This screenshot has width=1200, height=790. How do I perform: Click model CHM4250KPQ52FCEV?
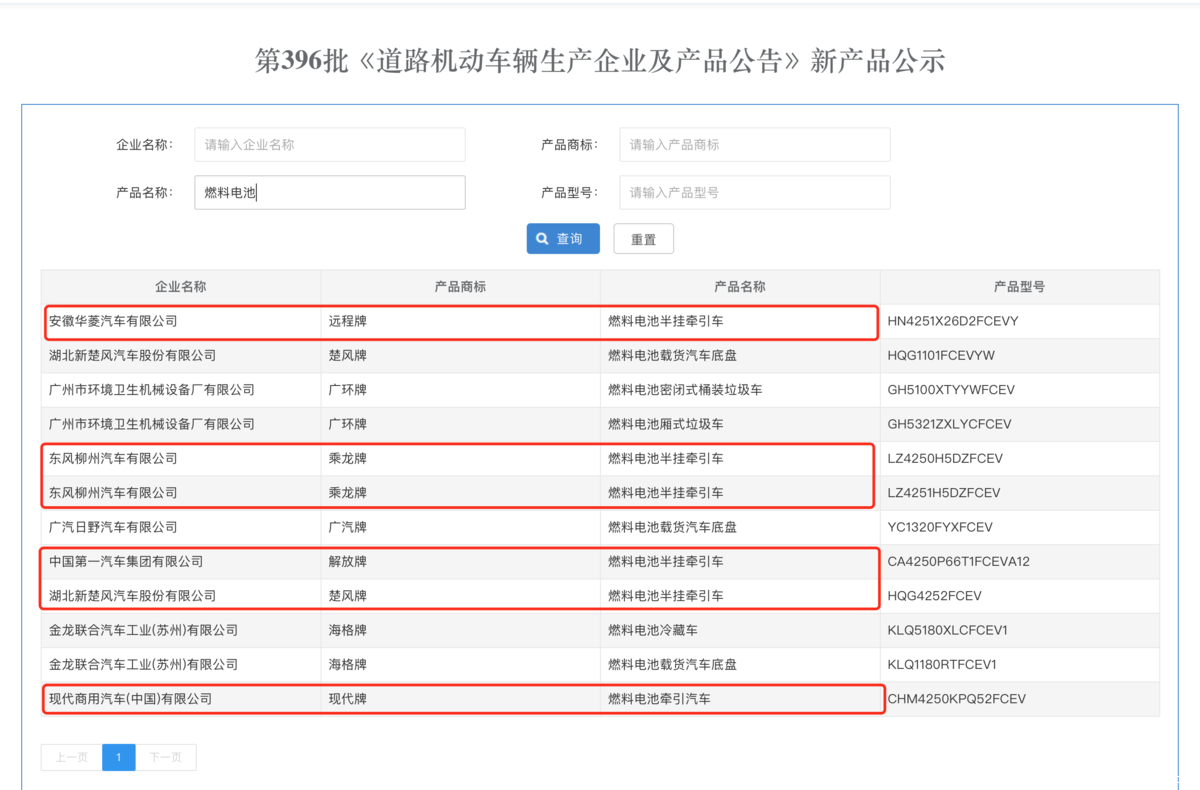tap(956, 699)
